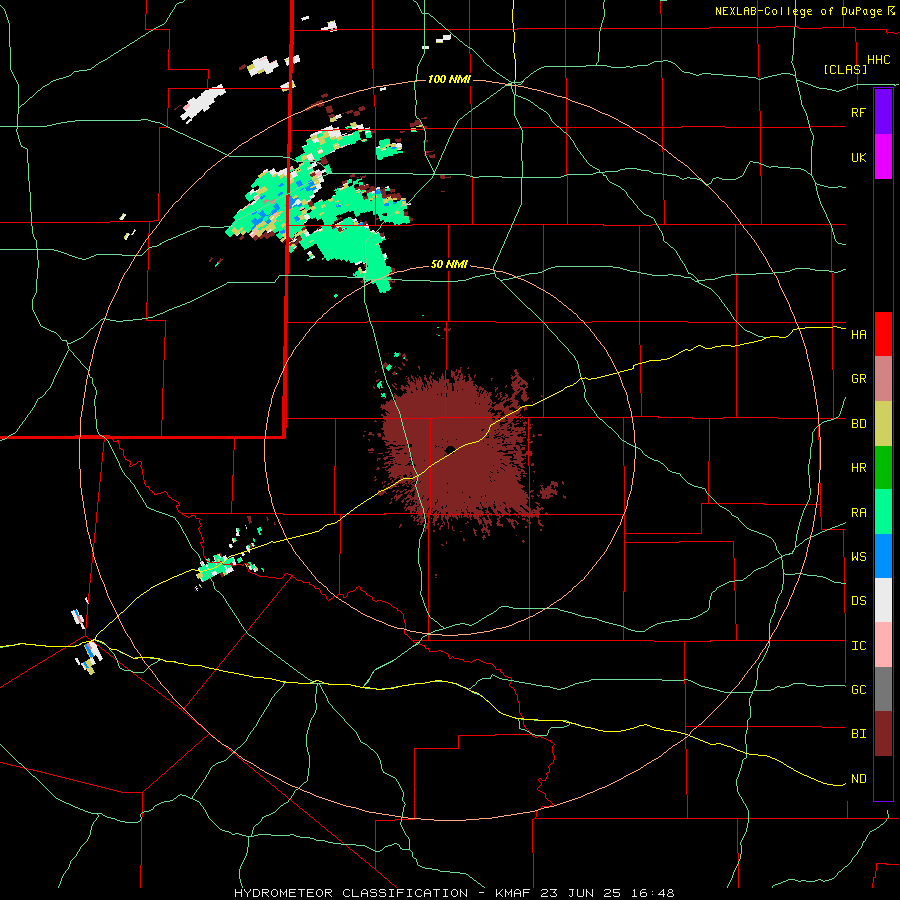Pick the RA light green legend swatch
Image resolution: width=900 pixels, height=900 pixels.
[x=883, y=512]
